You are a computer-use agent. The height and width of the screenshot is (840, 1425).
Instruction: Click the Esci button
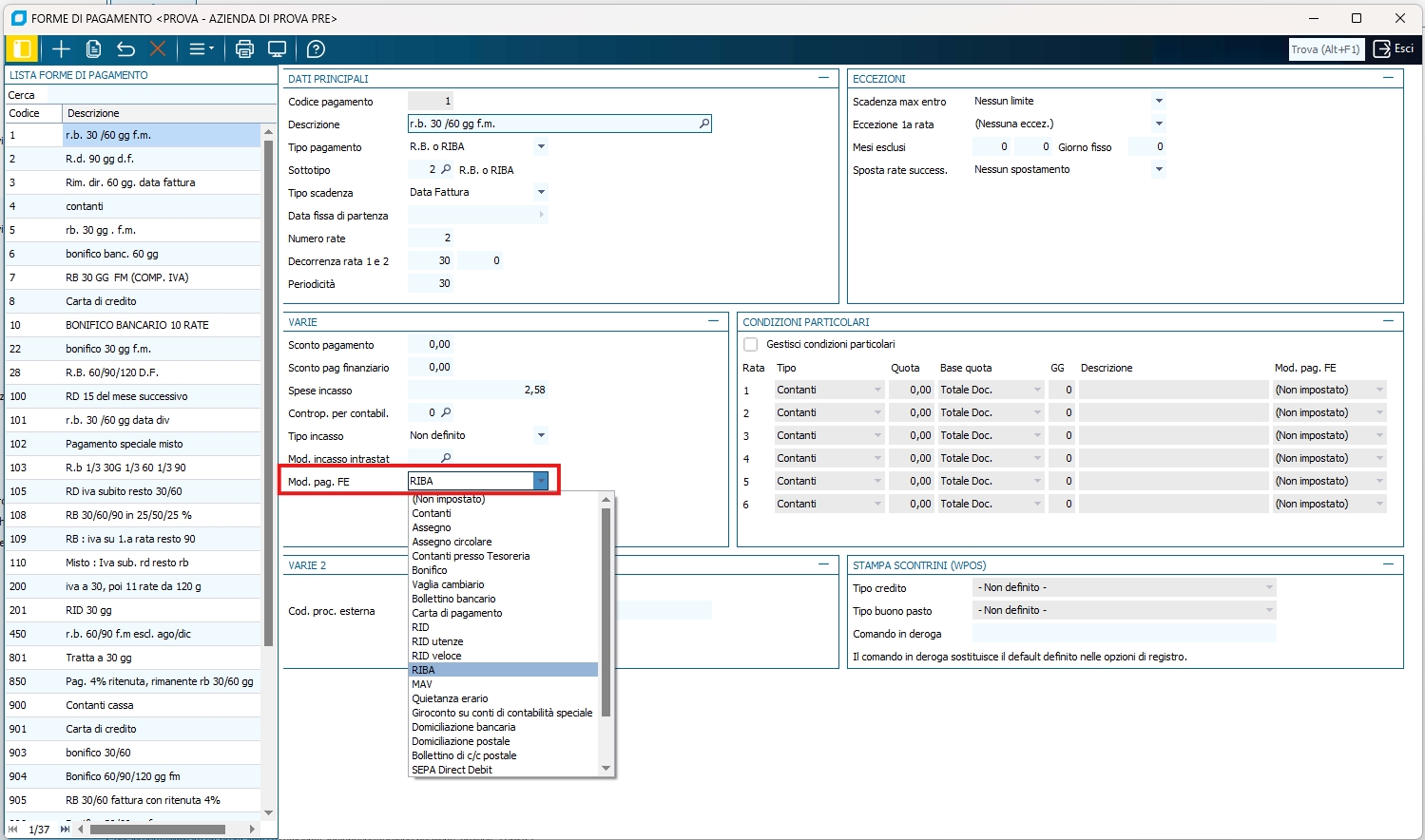click(1394, 48)
